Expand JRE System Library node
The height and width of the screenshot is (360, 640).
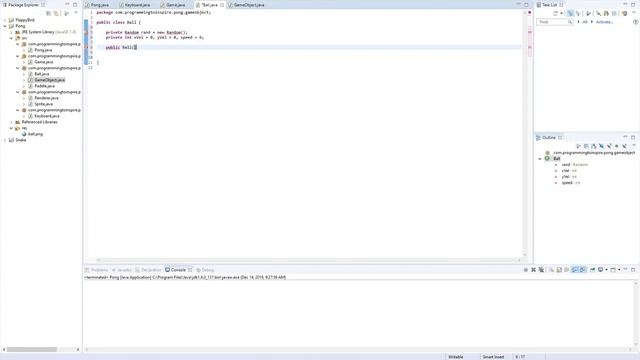11,32
